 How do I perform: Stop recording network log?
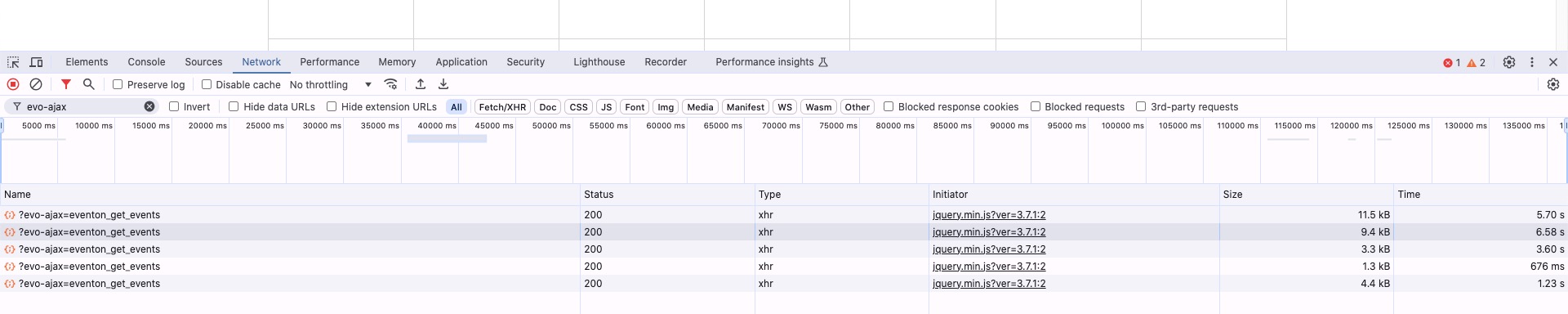click(13, 84)
